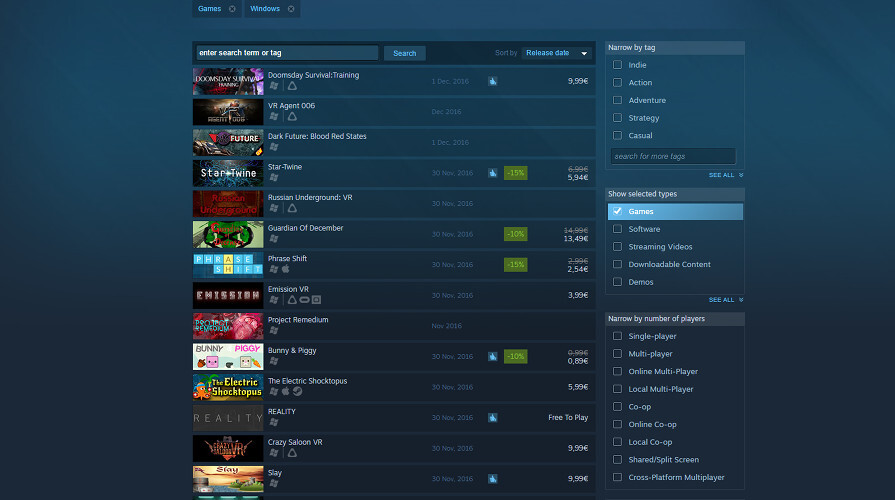Check the Casual tag box

tap(618, 135)
